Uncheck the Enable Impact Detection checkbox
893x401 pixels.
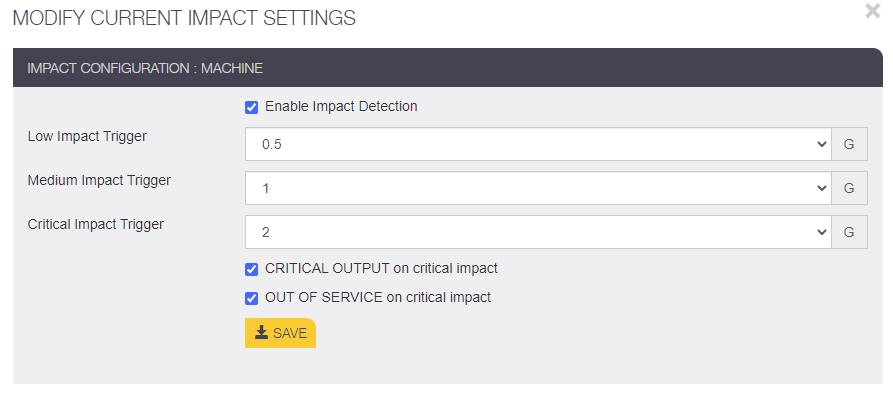(251, 107)
